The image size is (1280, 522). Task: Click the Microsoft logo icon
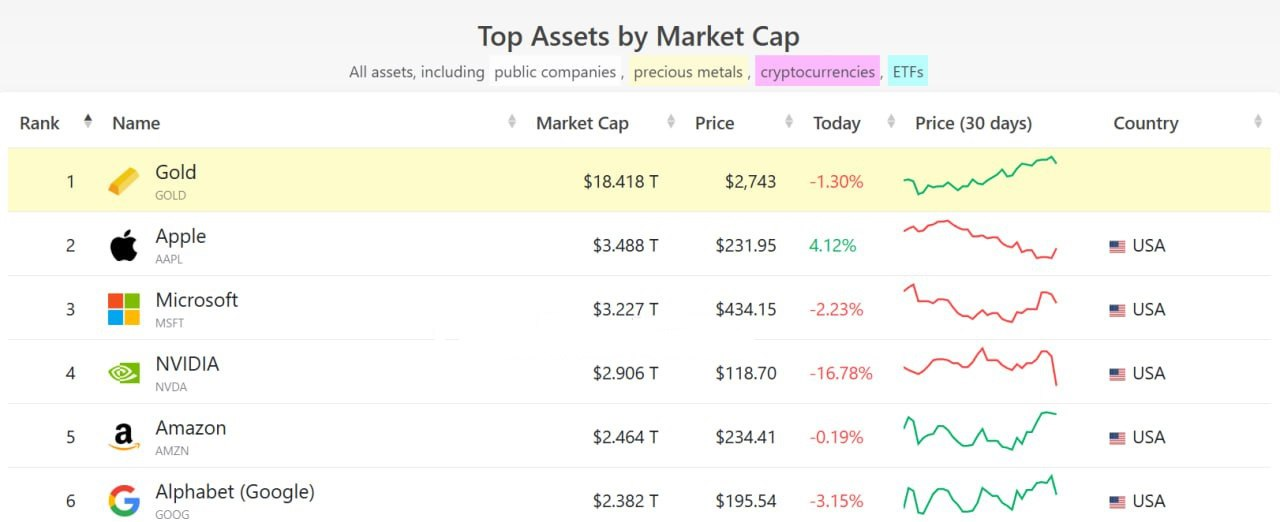tap(124, 309)
